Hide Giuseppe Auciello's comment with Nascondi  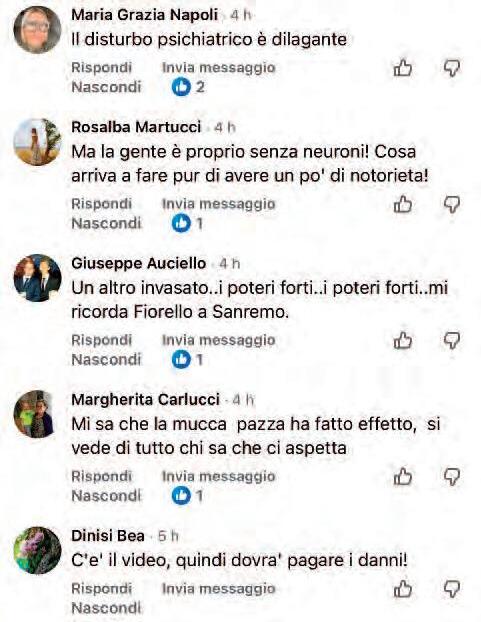tap(106, 360)
